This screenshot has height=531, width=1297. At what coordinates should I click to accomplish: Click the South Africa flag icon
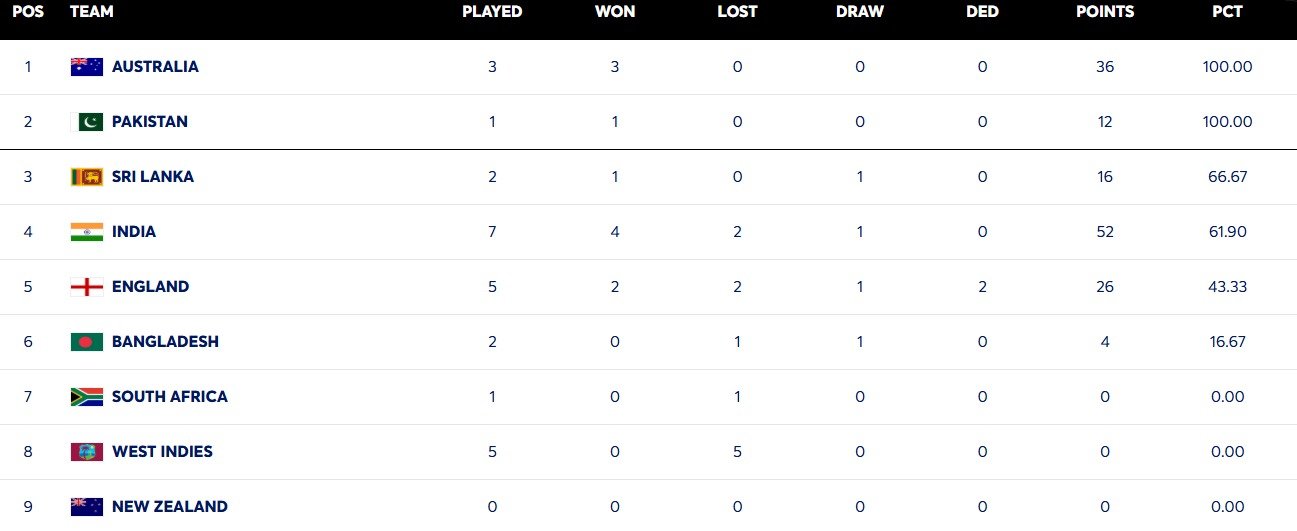[87, 397]
